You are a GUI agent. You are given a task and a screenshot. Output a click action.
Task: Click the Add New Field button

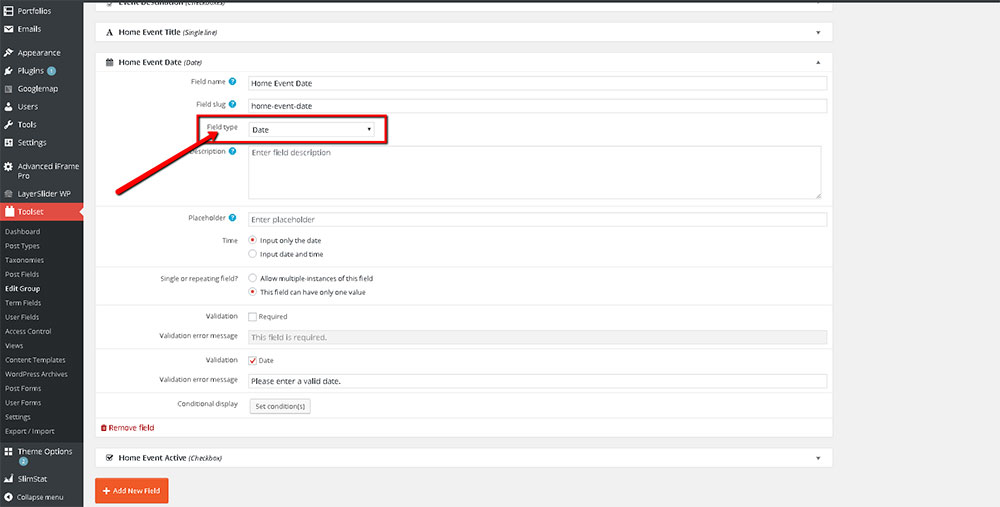click(x=132, y=491)
